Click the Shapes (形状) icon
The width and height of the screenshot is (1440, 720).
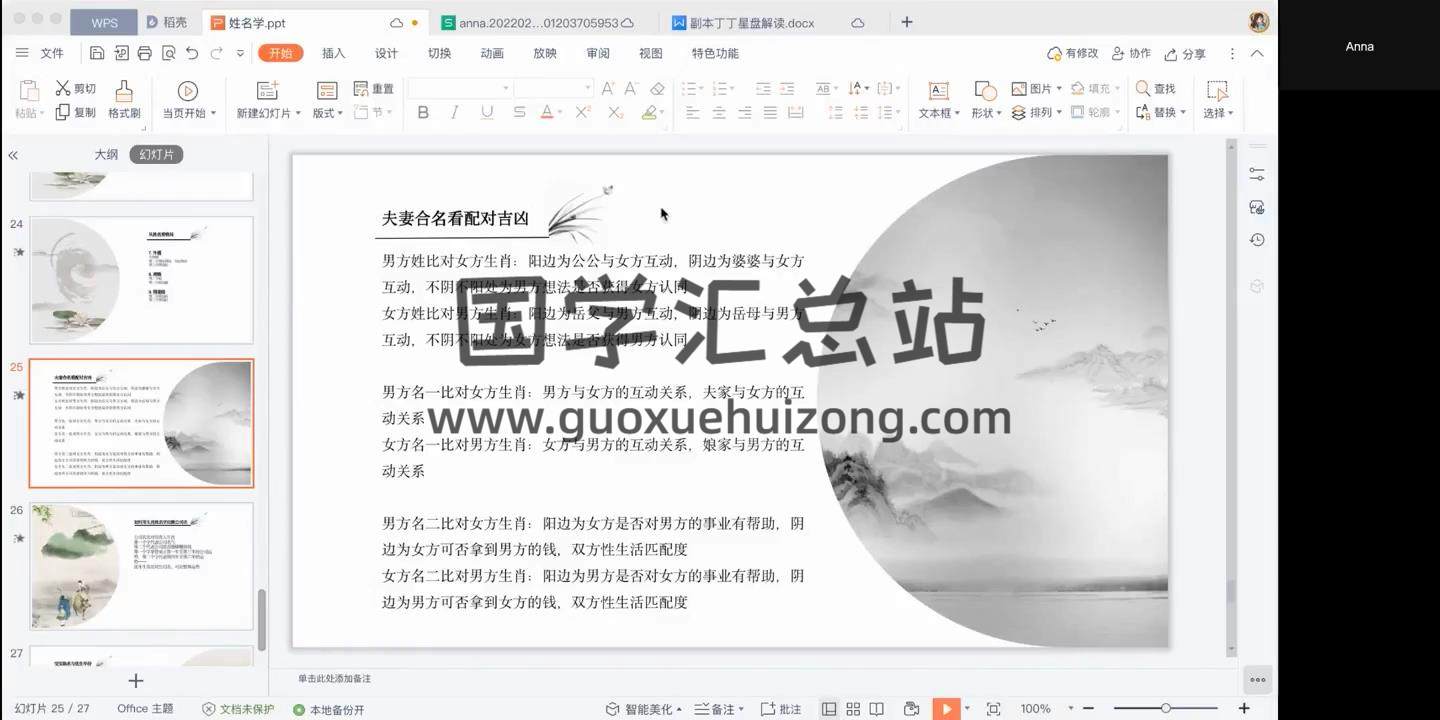pyautogui.click(x=985, y=91)
